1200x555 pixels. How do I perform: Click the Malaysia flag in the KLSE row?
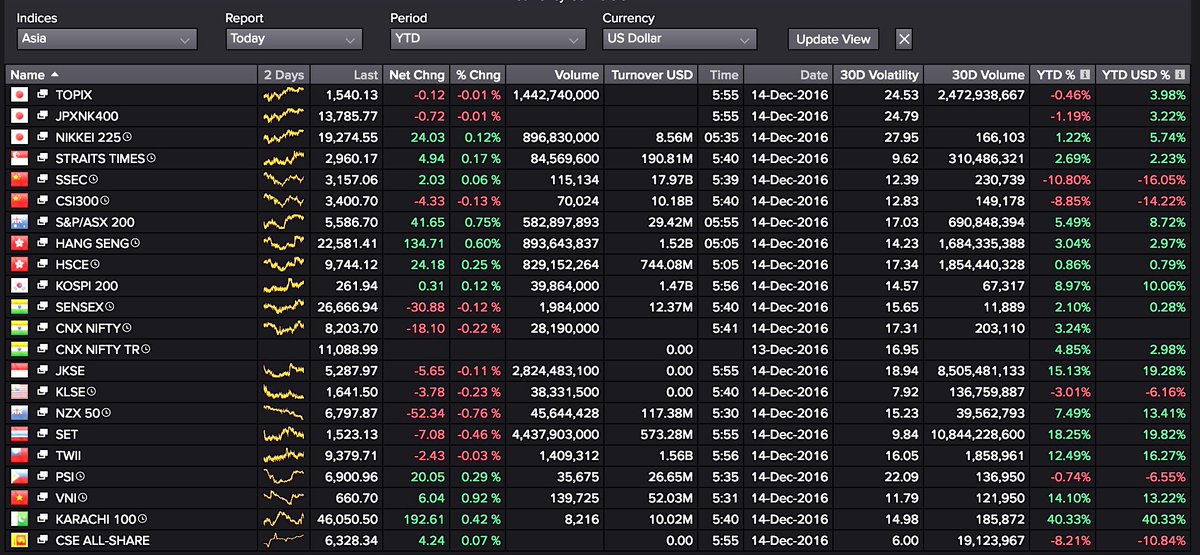[x=17, y=392]
